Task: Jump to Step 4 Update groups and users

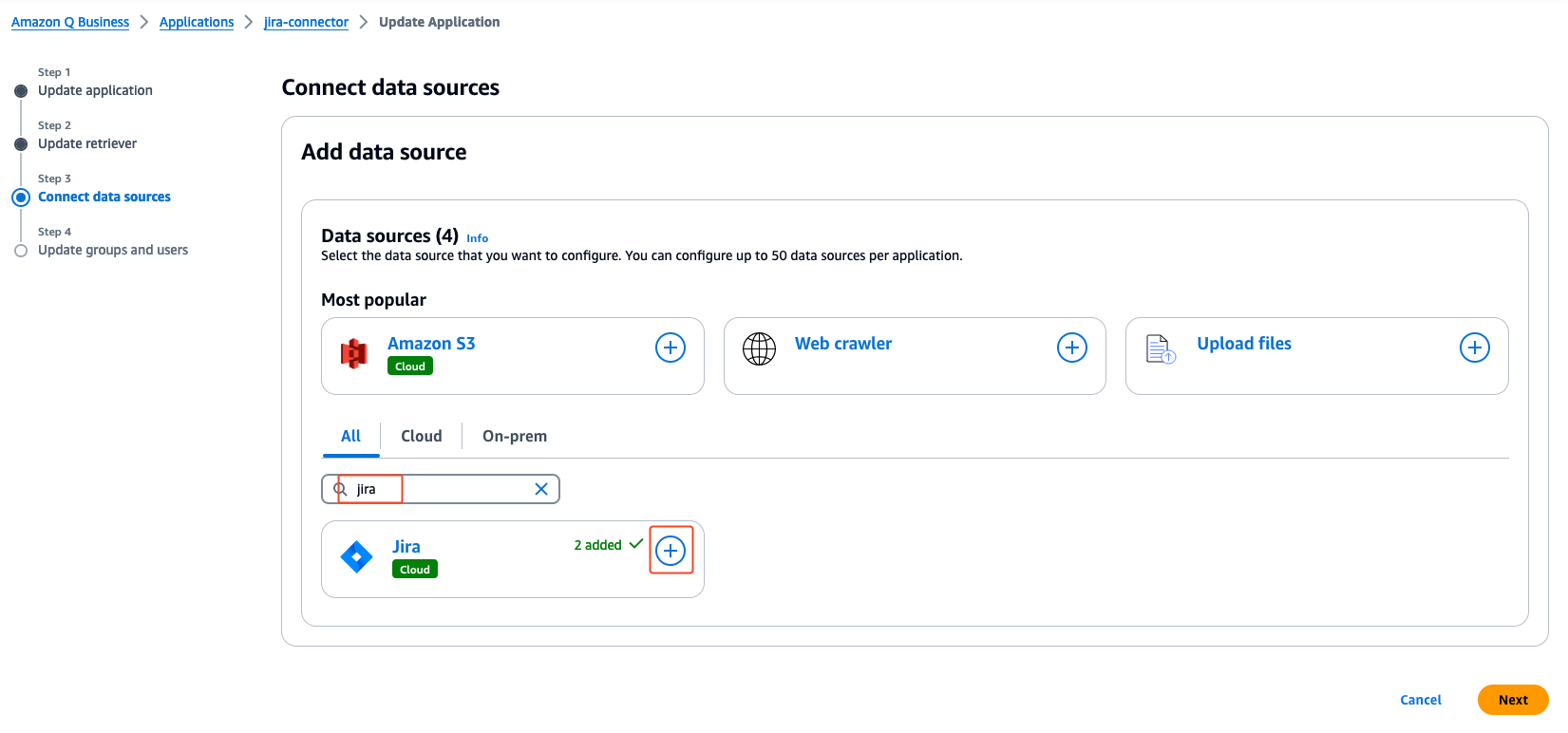Action: (113, 250)
